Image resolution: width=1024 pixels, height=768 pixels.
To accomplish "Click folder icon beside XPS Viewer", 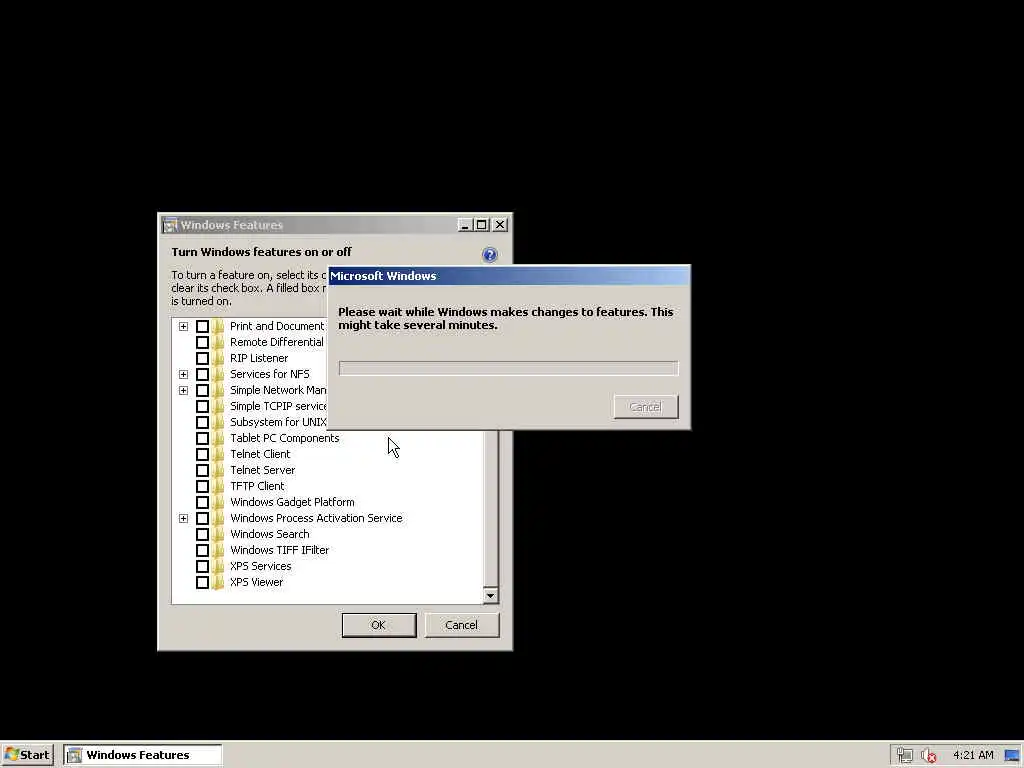I will point(218,583).
